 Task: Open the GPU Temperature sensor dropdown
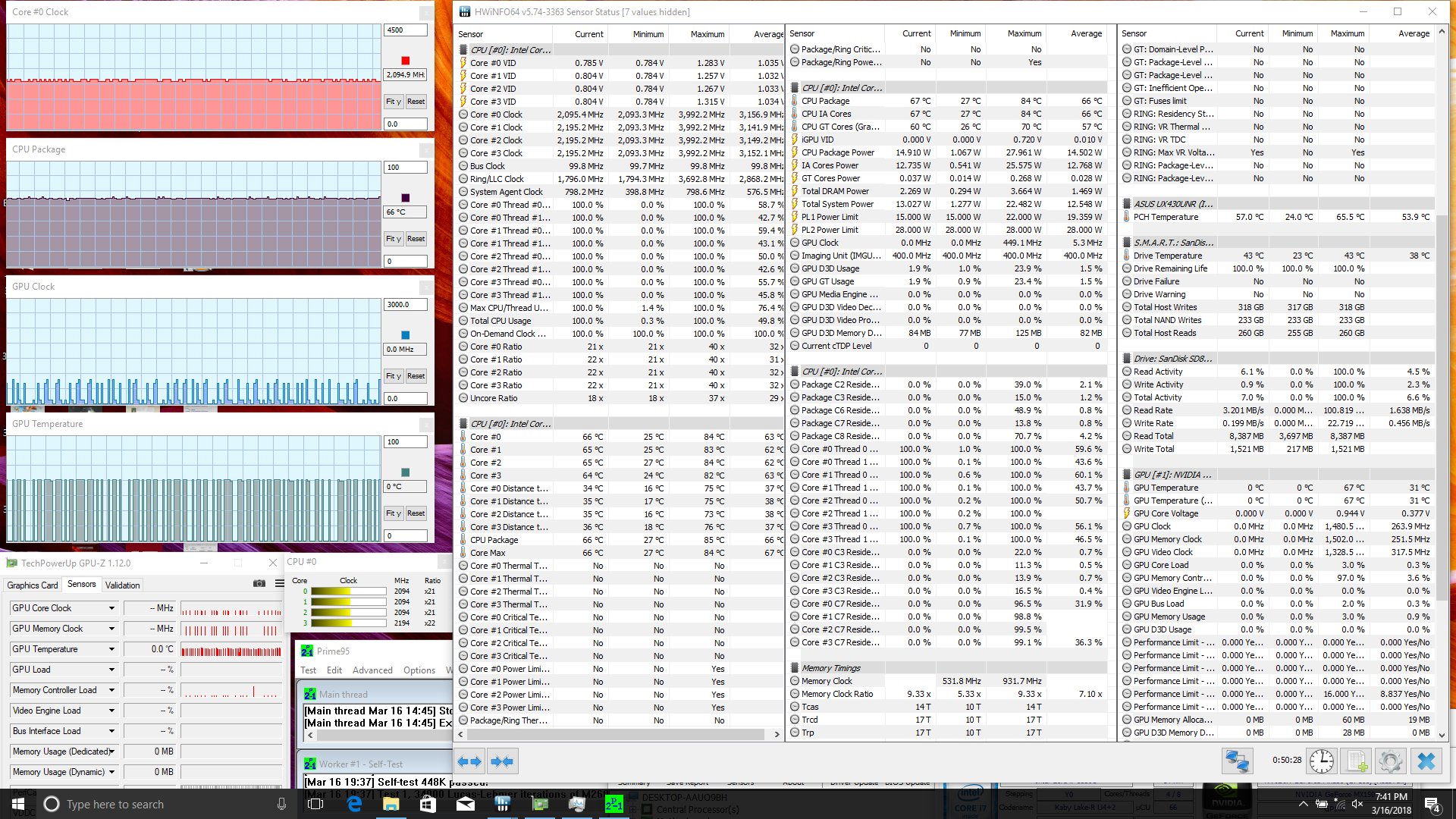(111, 649)
